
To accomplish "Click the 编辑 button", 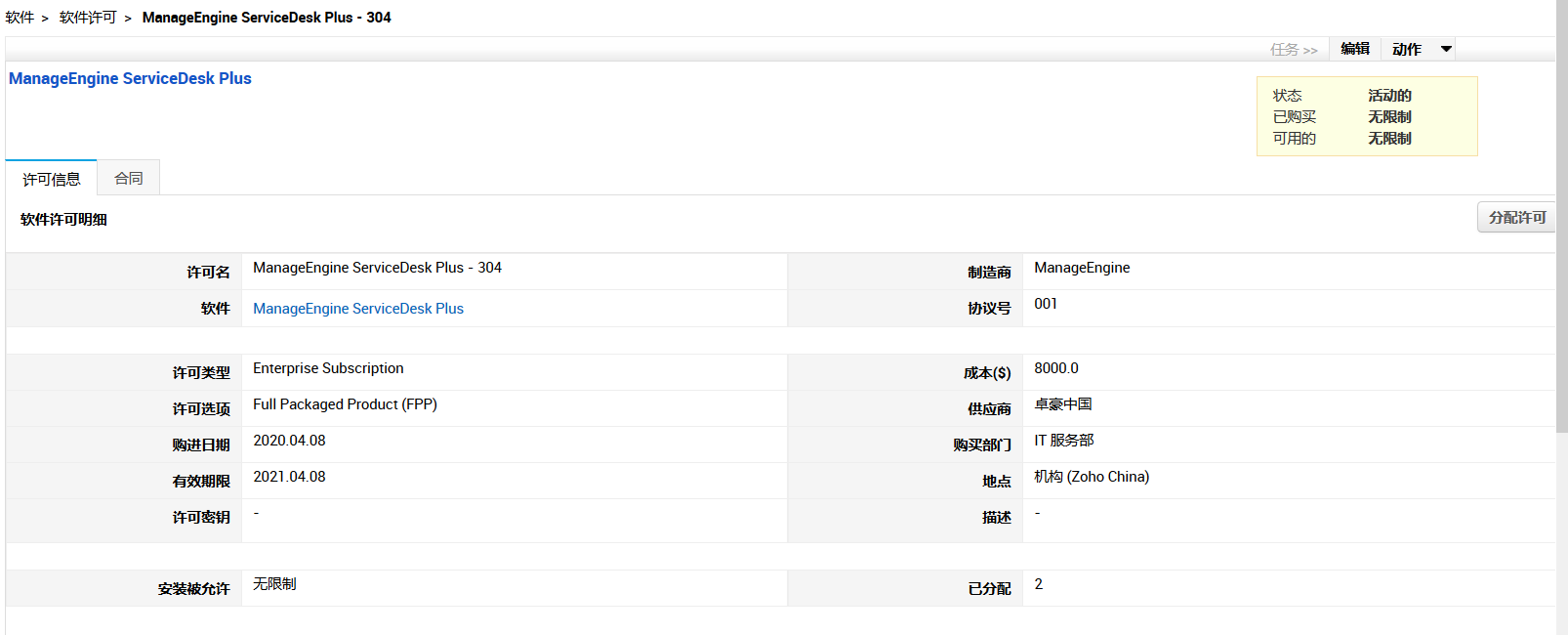I will pos(1354,49).
